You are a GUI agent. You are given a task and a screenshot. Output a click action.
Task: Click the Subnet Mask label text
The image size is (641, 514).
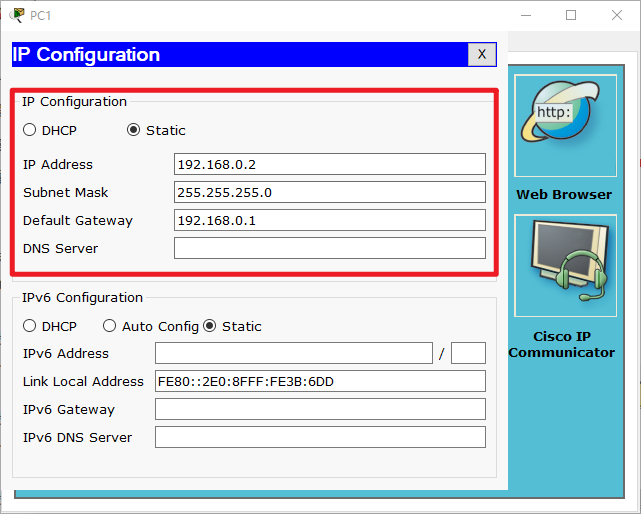pos(65,192)
